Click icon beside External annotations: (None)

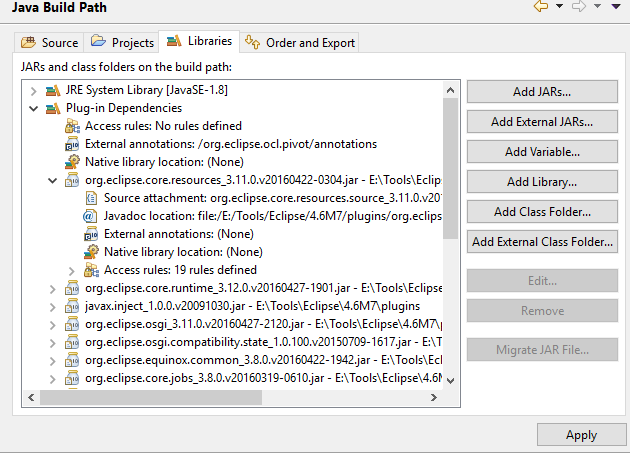pyautogui.click(x=91, y=234)
